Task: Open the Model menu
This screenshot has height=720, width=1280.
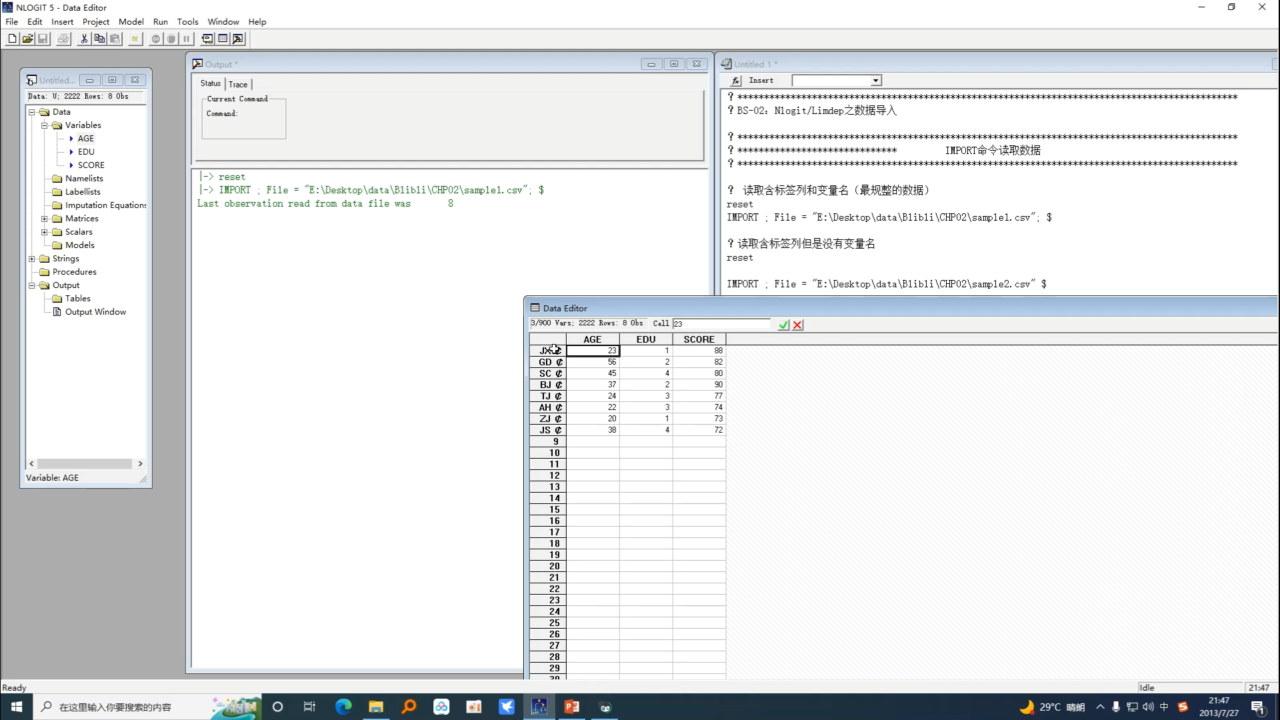Action: (x=131, y=21)
